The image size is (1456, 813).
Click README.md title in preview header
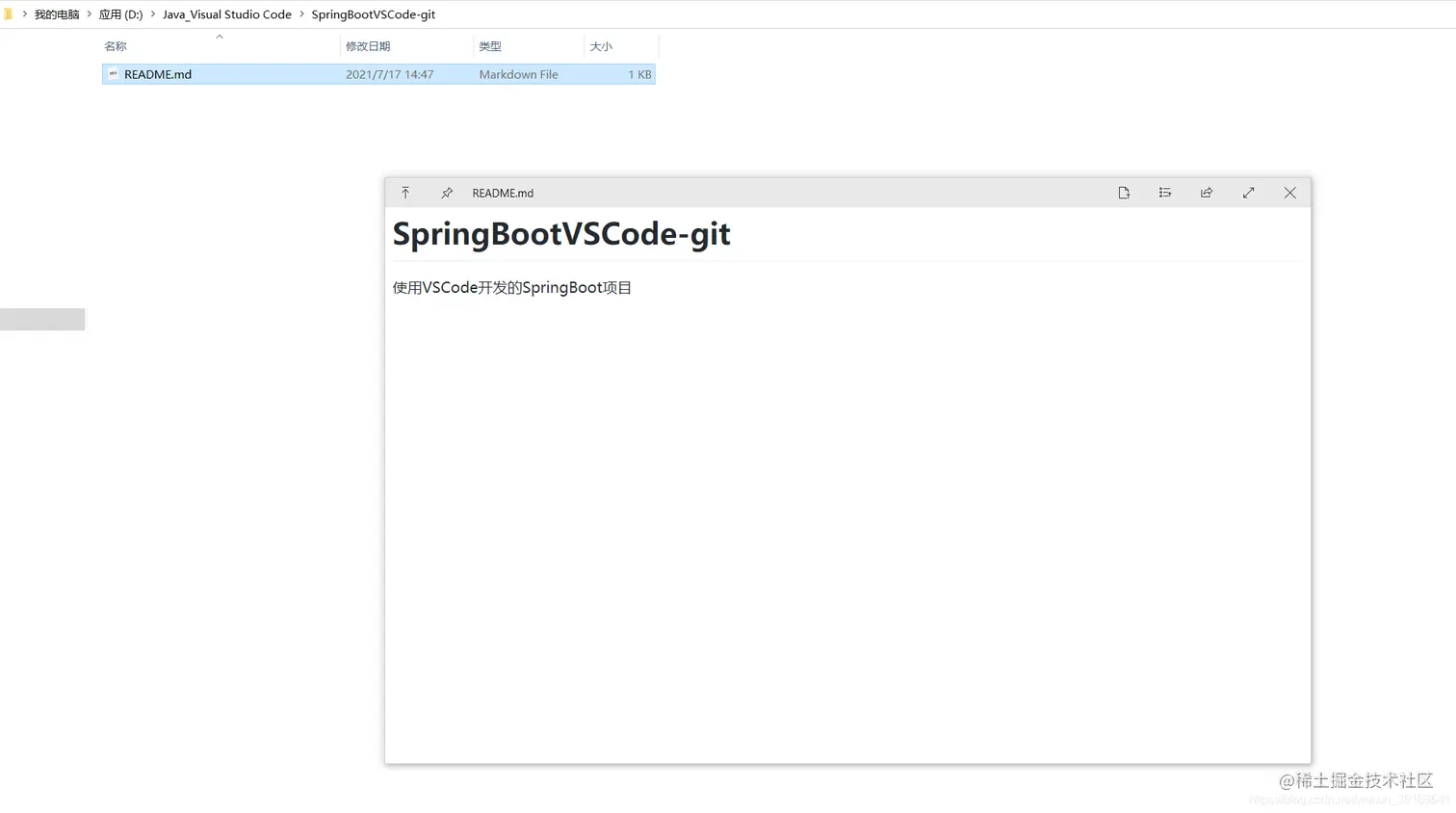click(503, 193)
